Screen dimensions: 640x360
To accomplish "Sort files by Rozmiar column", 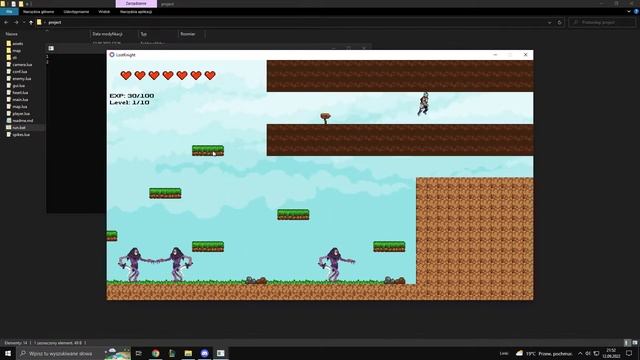I will coord(188,34).
